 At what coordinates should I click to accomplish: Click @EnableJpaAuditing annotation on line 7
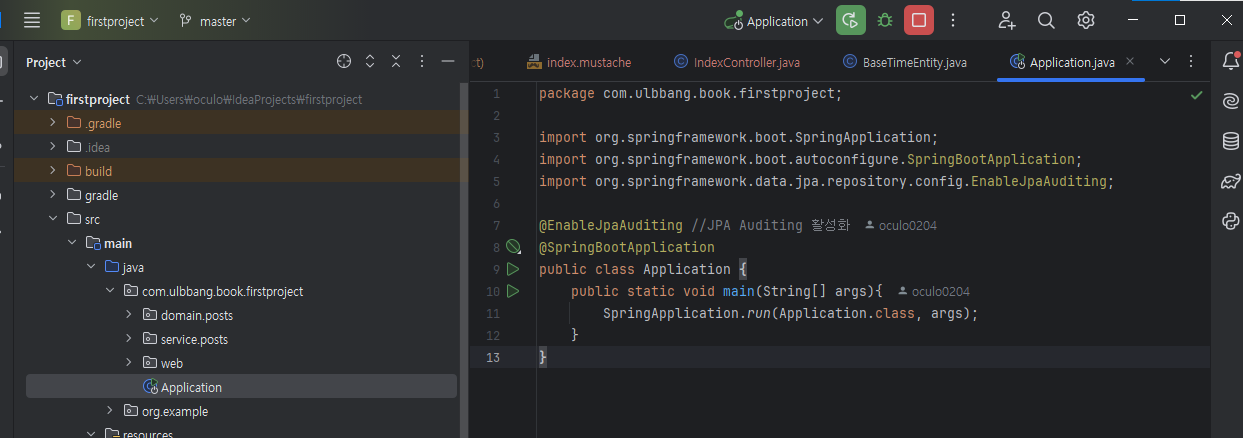pos(611,225)
